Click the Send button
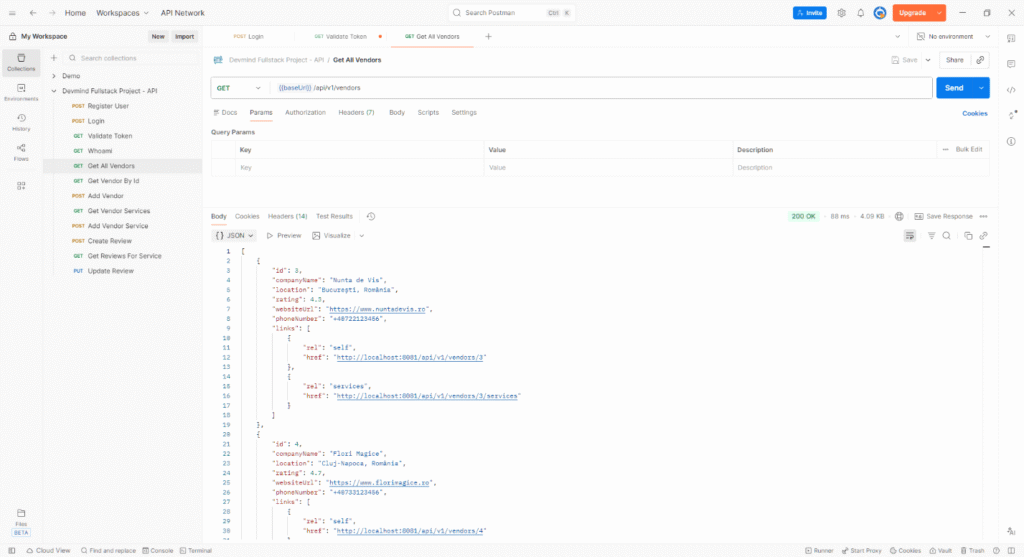The height and width of the screenshot is (557, 1024). [954, 88]
